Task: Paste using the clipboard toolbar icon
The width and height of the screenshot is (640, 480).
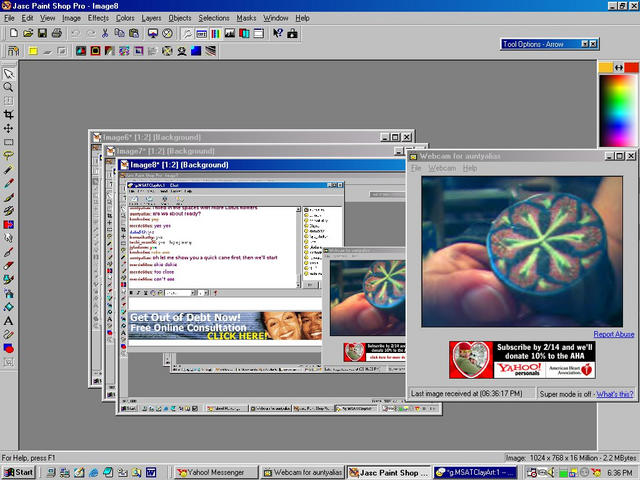Action: pyautogui.click(x=134, y=33)
